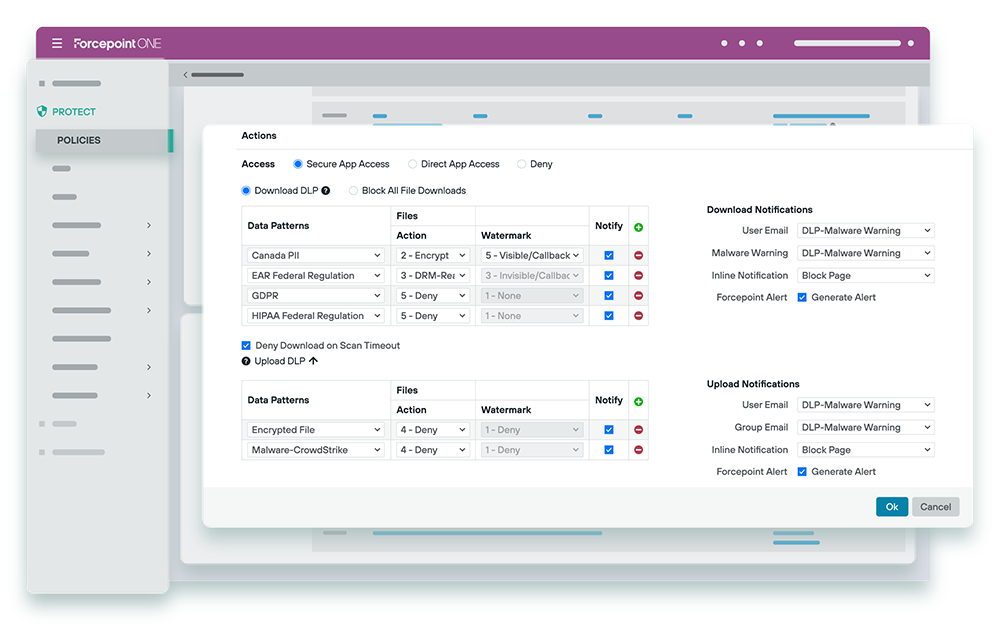
Task: Delete the GDPR row using red minus icon
Action: [638, 296]
